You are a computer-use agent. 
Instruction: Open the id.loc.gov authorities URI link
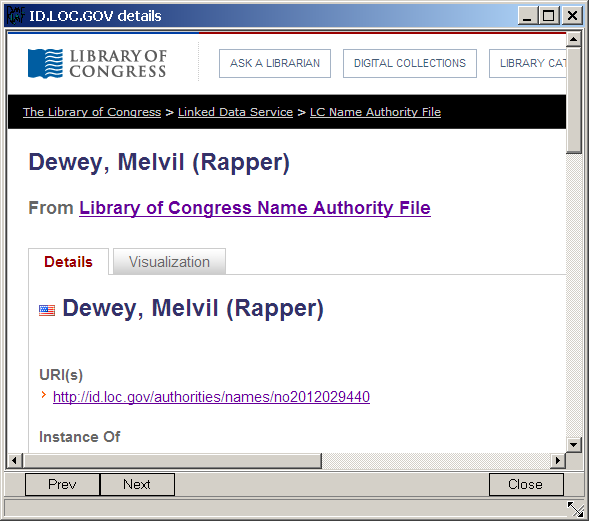[211, 397]
